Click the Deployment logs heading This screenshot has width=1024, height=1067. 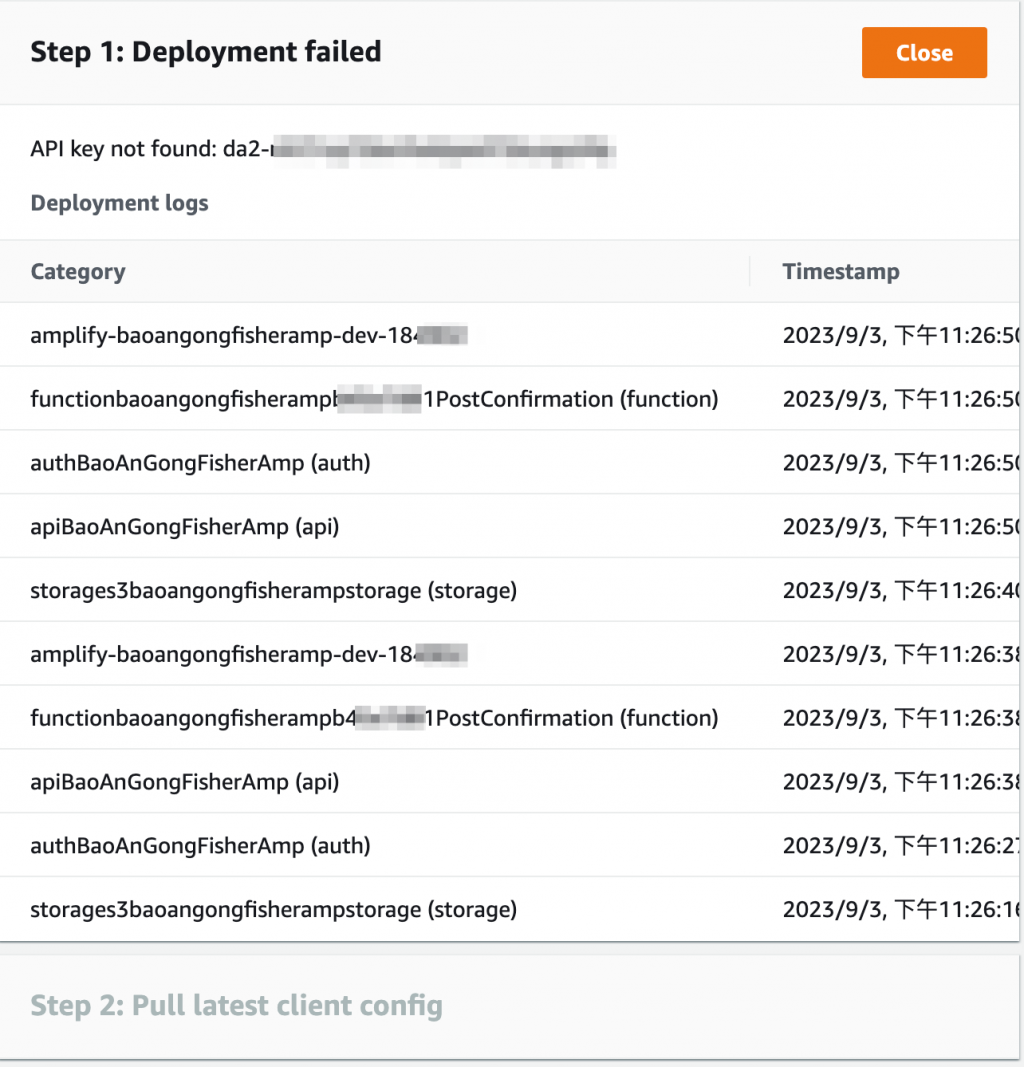119,203
